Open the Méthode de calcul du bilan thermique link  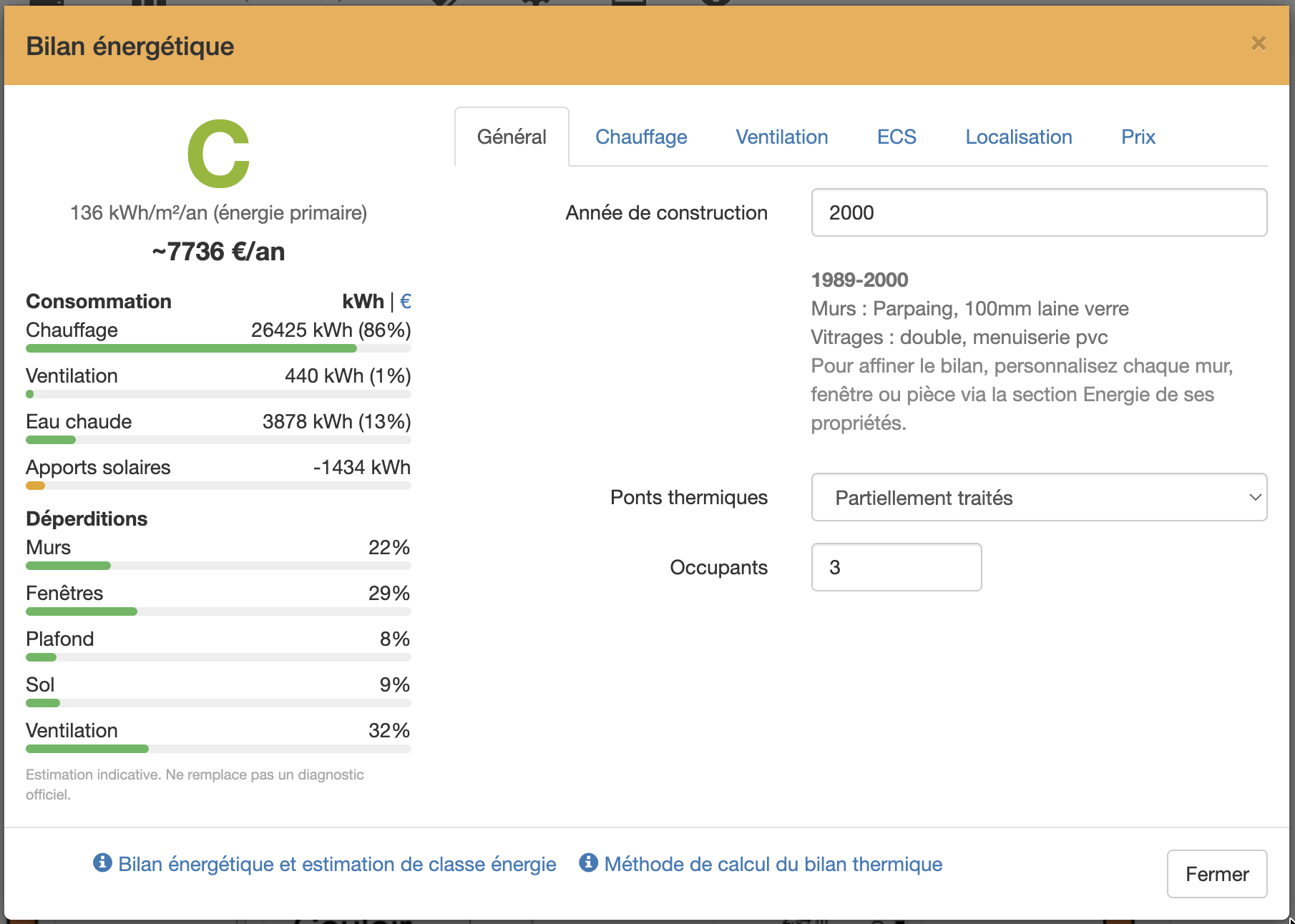(773, 864)
